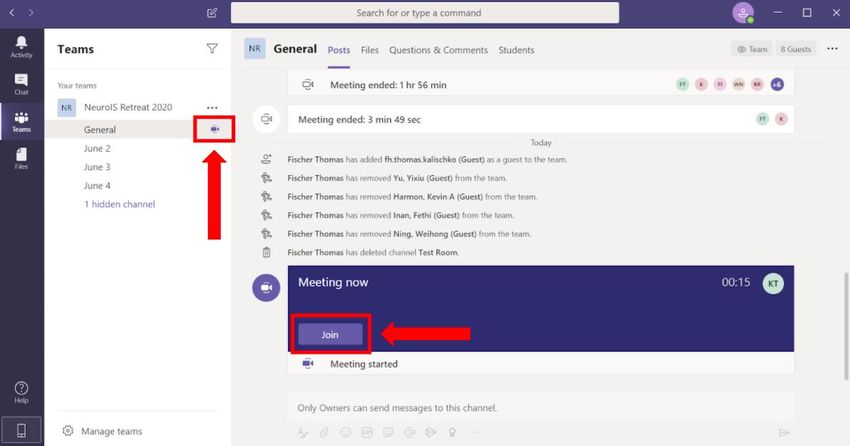This screenshot has width=850, height=446.
Task: Click the Praise badge icon in compose bar
Action: point(452,432)
